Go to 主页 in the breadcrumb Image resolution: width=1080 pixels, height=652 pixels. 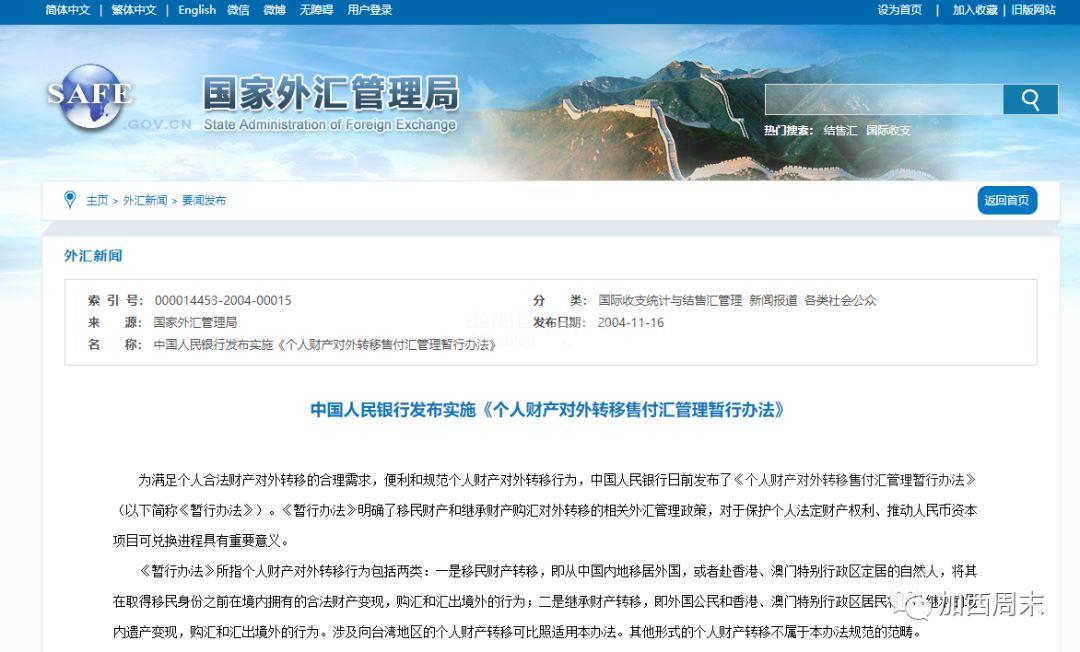pos(97,200)
